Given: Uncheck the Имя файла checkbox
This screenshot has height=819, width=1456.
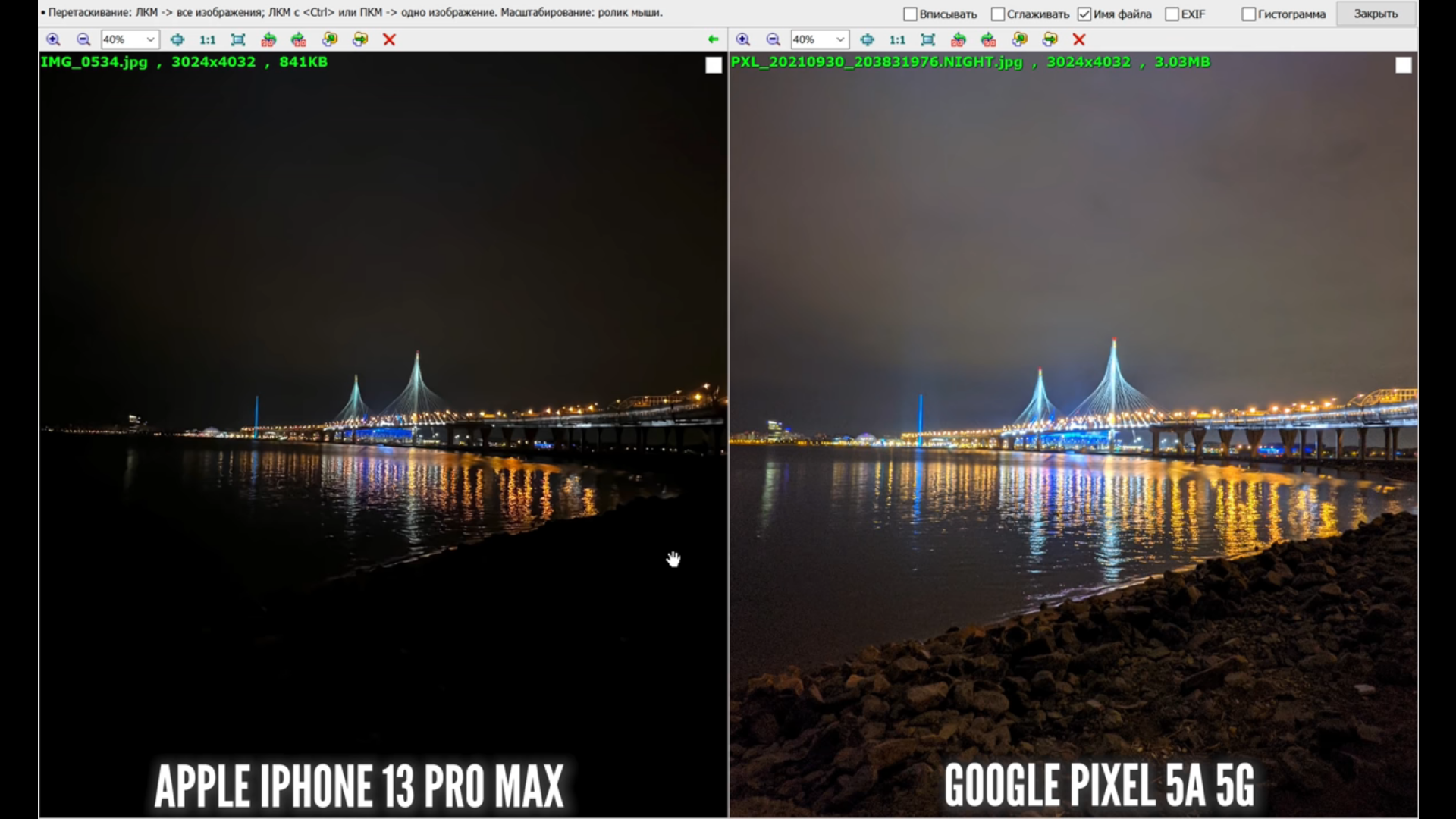Looking at the screenshot, I should pyautogui.click(x=1084, y=14).
